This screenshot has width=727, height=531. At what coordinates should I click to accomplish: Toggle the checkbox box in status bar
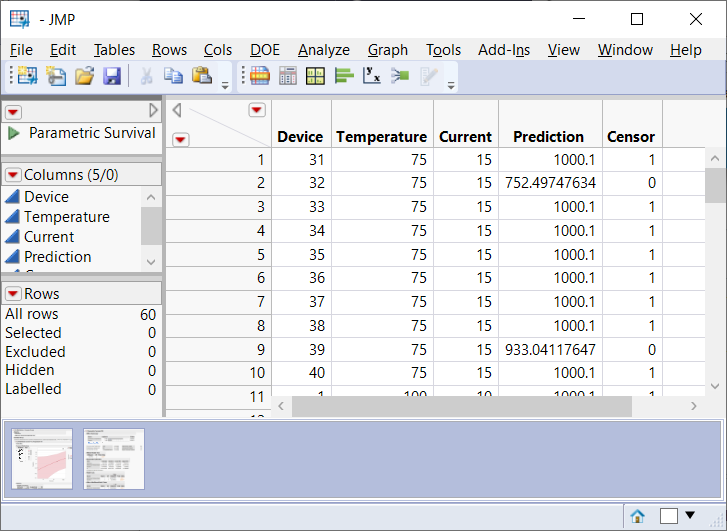coord(669,516)
